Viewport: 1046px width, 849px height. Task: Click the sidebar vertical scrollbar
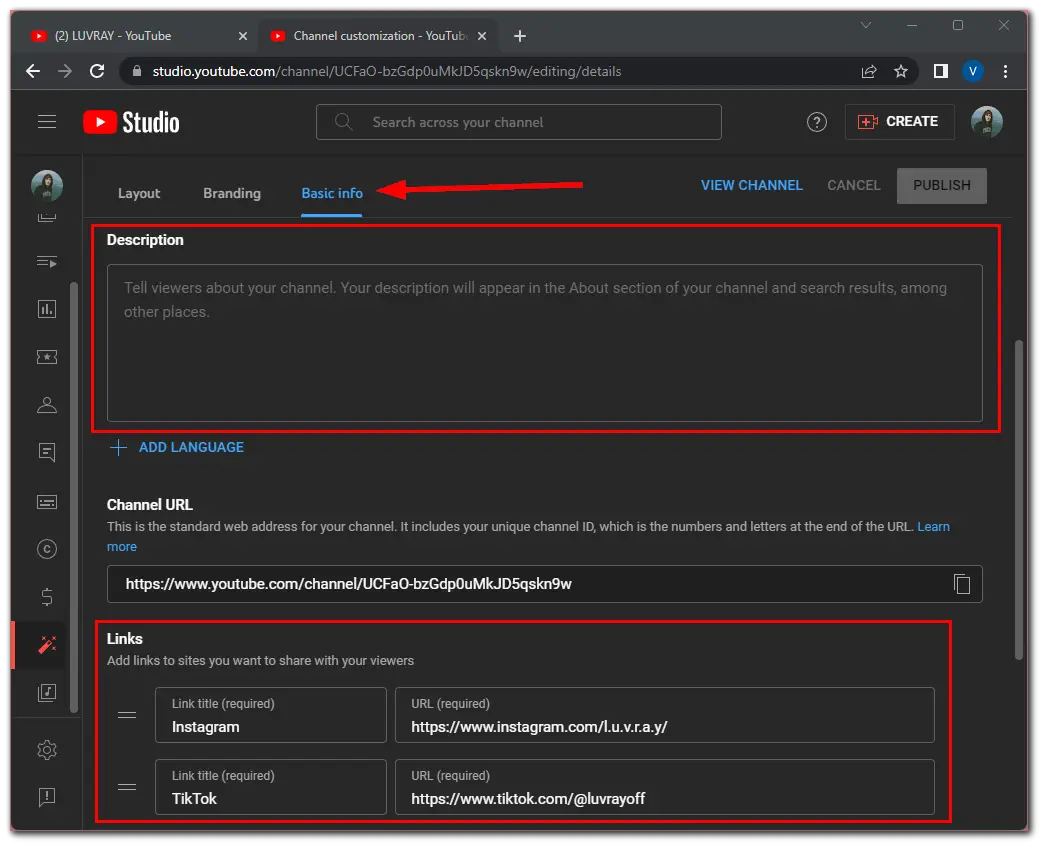(74, 497)
